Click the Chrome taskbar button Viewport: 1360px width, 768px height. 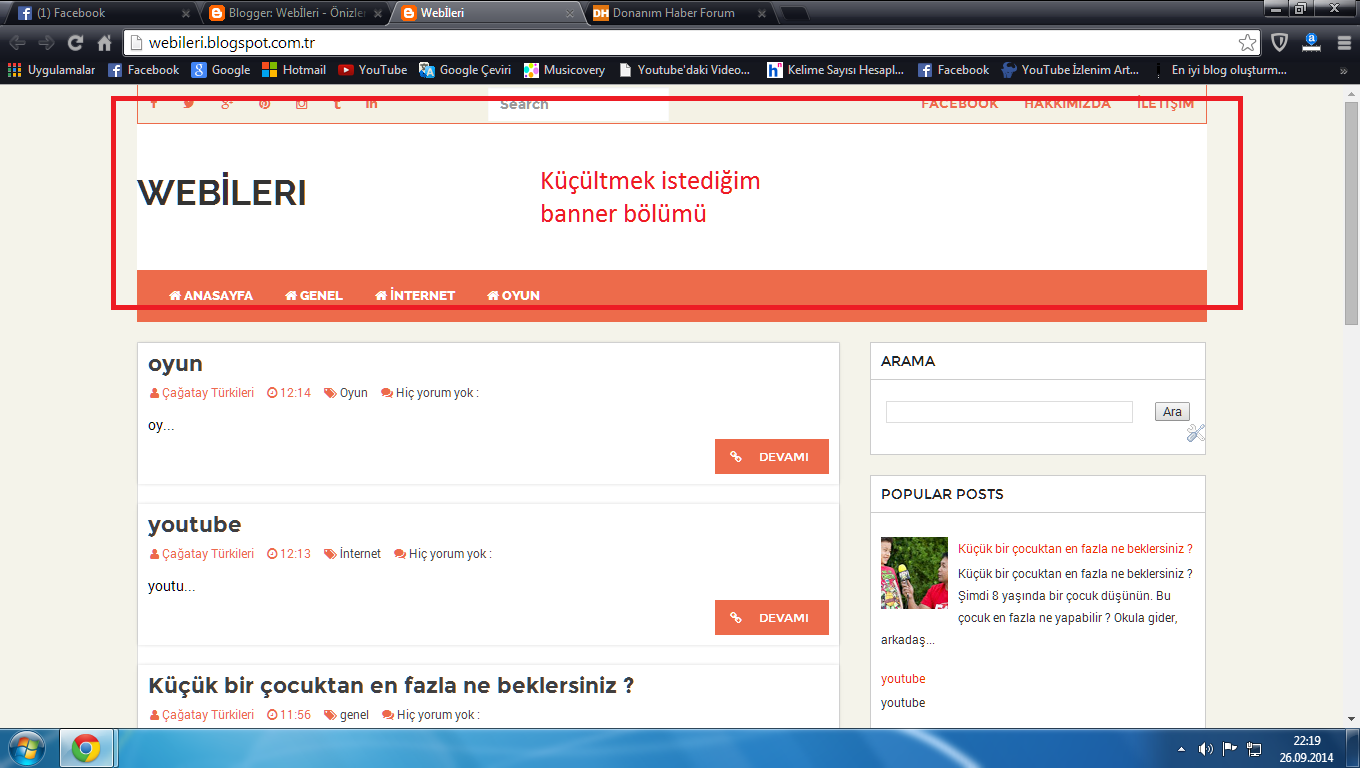87,748
